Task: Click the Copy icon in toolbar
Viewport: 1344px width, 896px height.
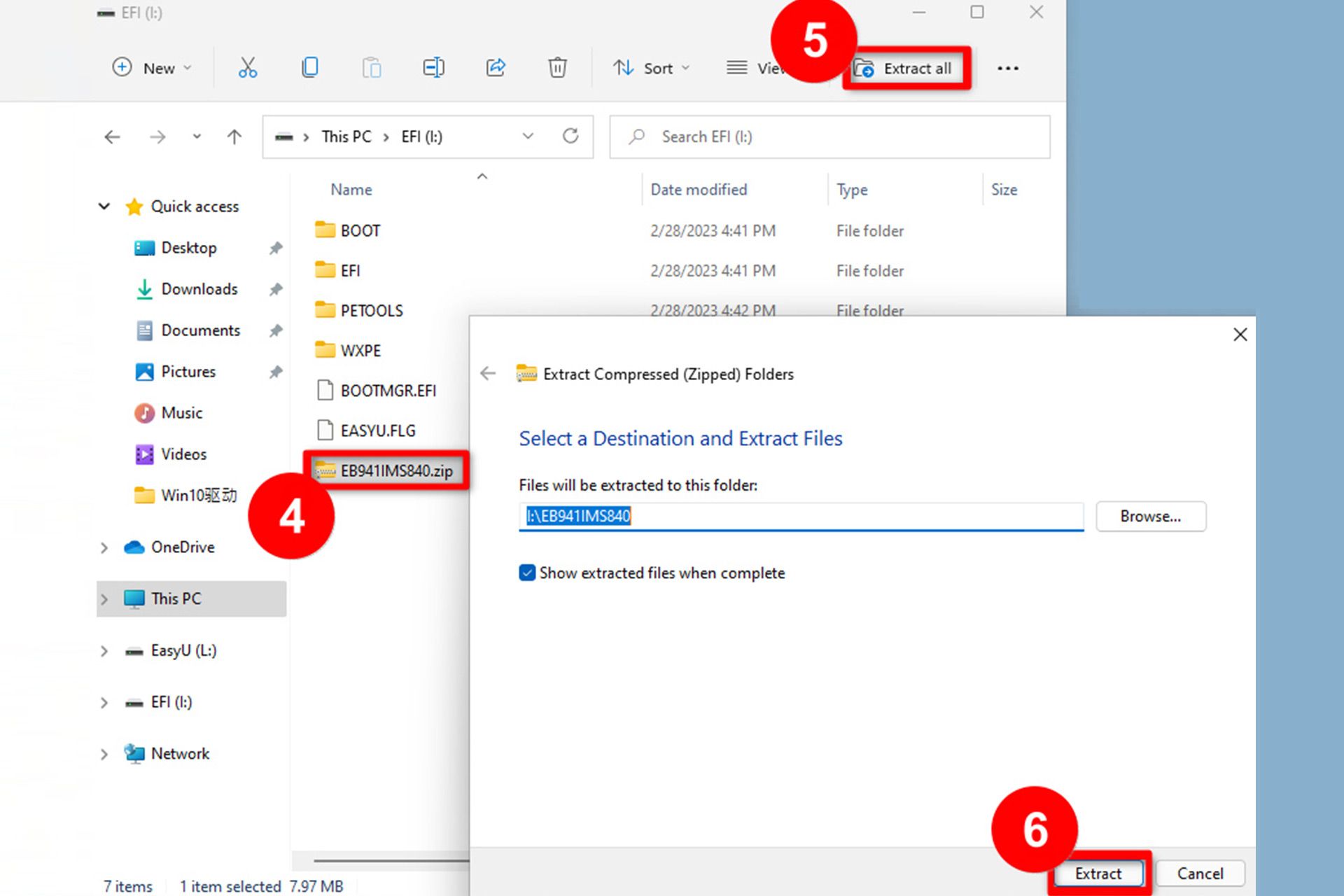Action: [x=309, y=68]
